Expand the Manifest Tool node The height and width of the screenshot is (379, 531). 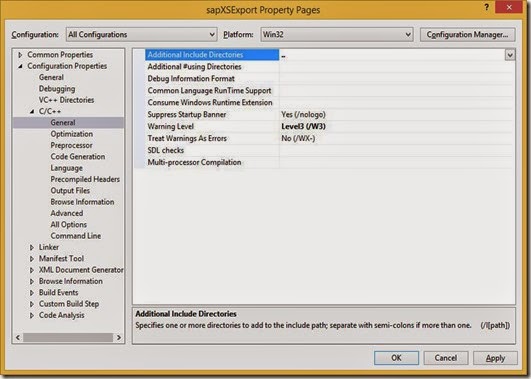[32, 259]
